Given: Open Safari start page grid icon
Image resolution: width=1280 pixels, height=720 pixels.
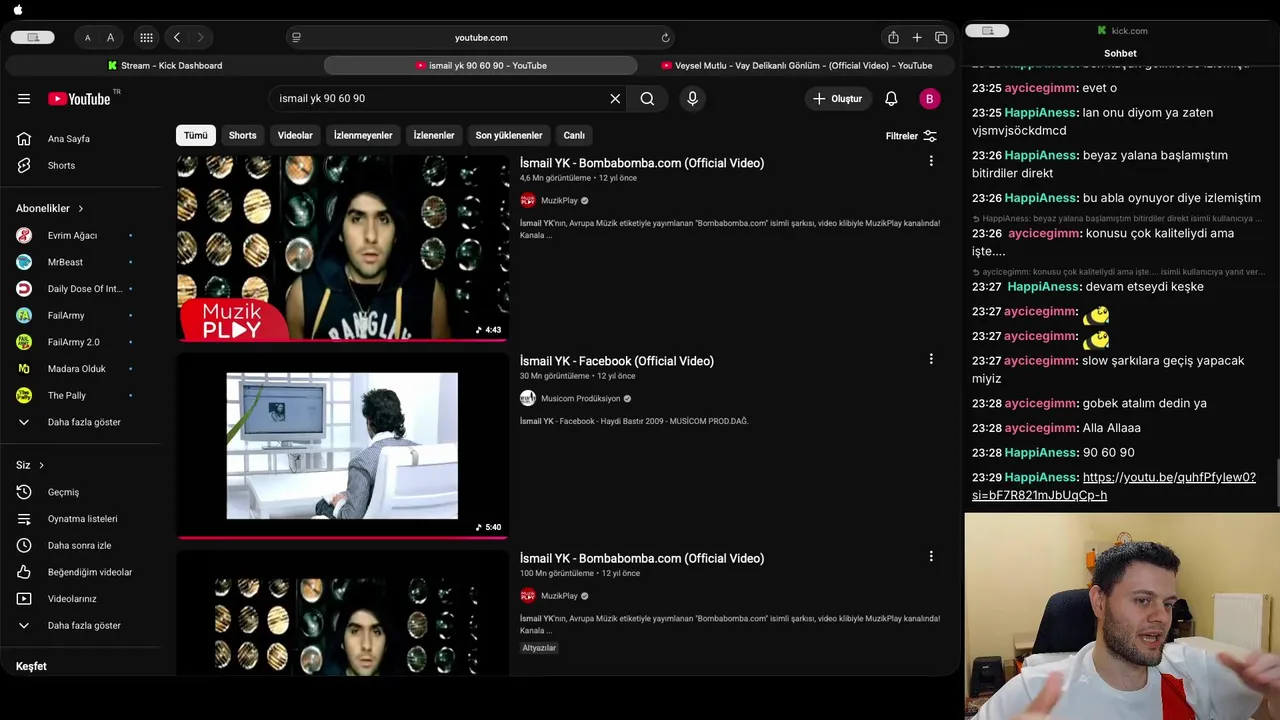Looking at the screenshot, I should 146,38.
